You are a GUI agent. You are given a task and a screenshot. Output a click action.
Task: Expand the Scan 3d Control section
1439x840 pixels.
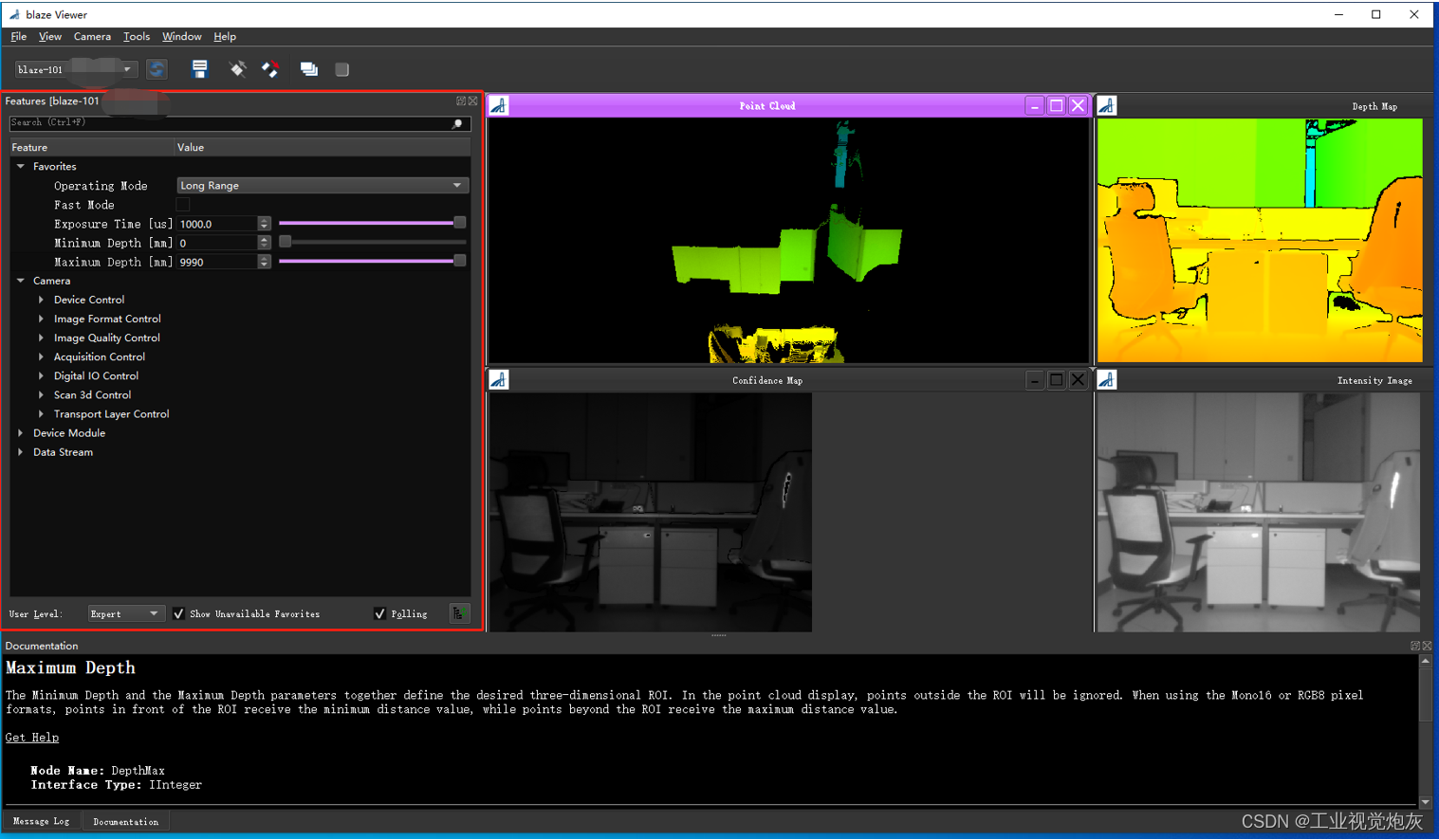(41, 394)
